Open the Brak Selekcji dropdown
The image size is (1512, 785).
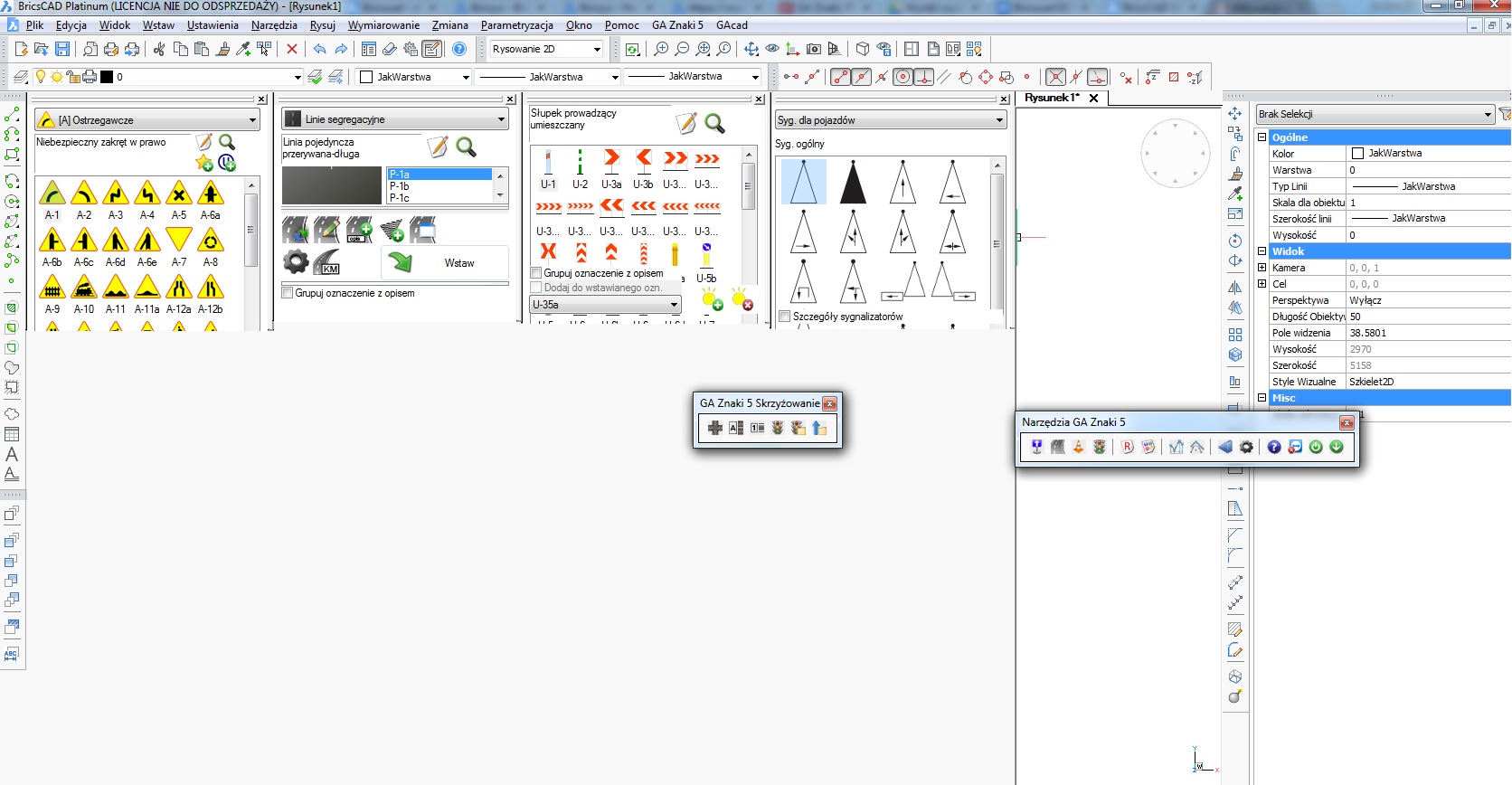1375,114
